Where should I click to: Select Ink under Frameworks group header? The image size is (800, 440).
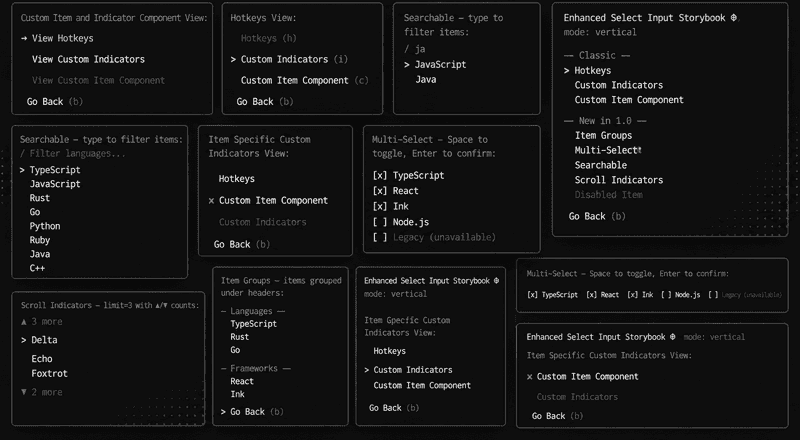pos(237,394)
